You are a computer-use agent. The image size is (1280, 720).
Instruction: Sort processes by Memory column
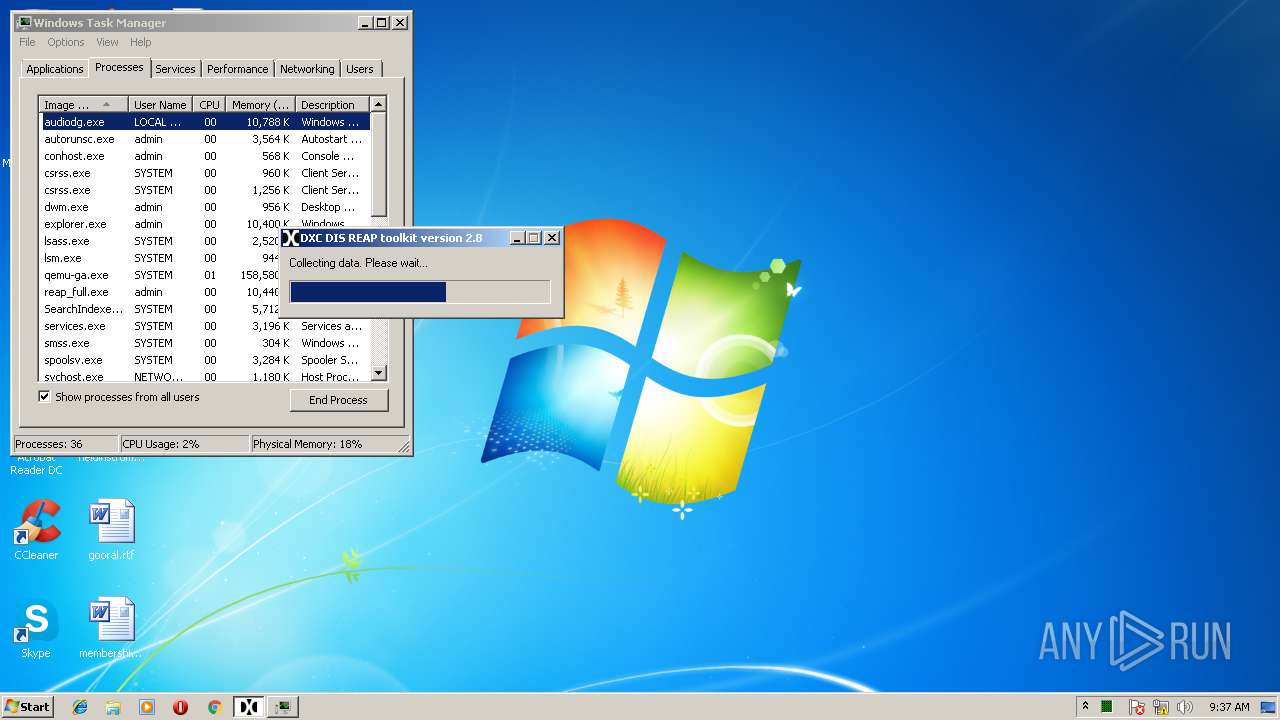[x=261, y=104]
